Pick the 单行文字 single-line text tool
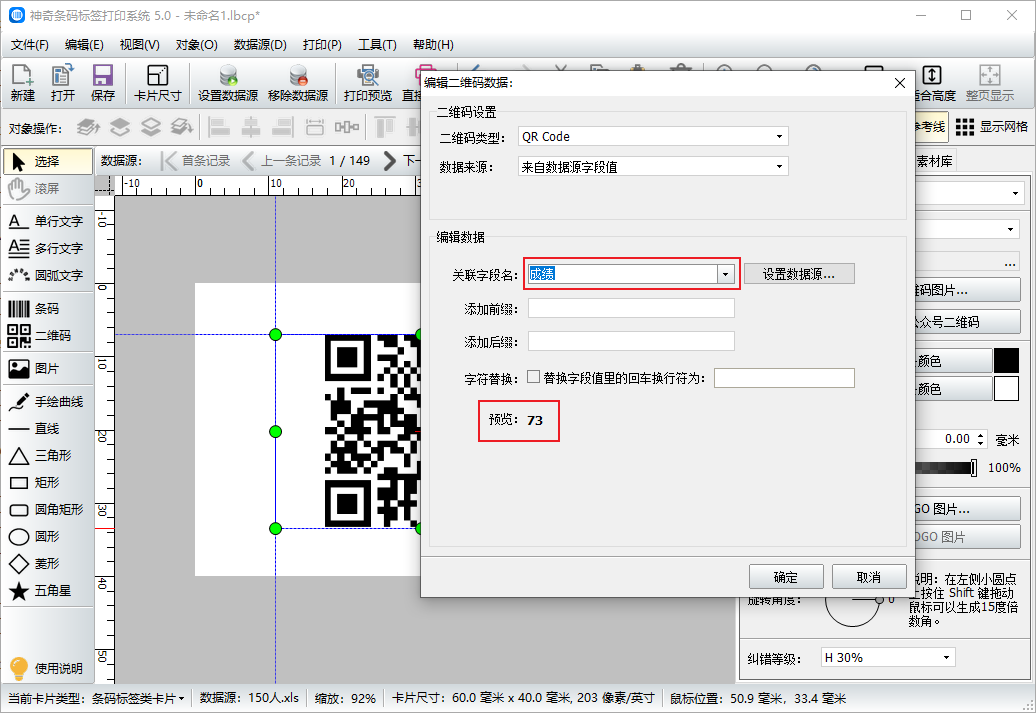Screen dimensions: 1036x713 [48, 221]
